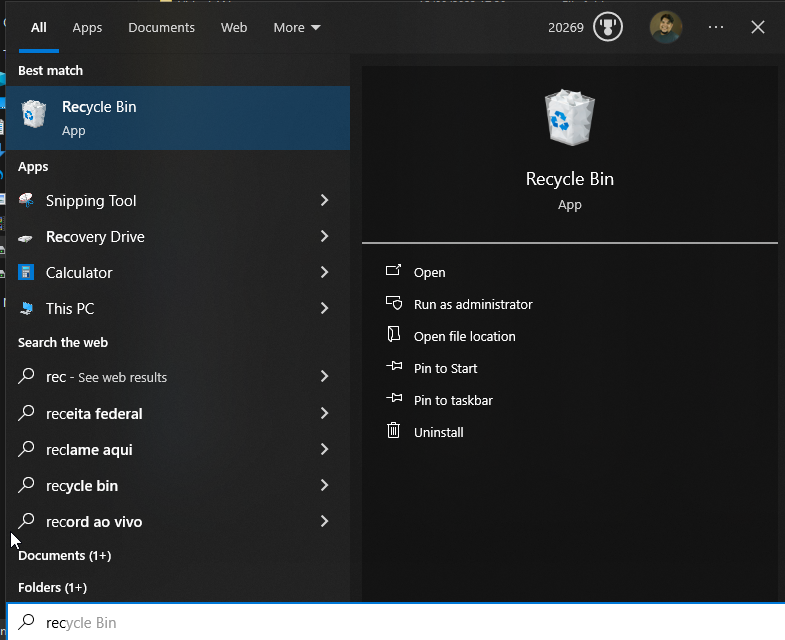Open the Recycle Bin best match result

click(x=178, y=118)
